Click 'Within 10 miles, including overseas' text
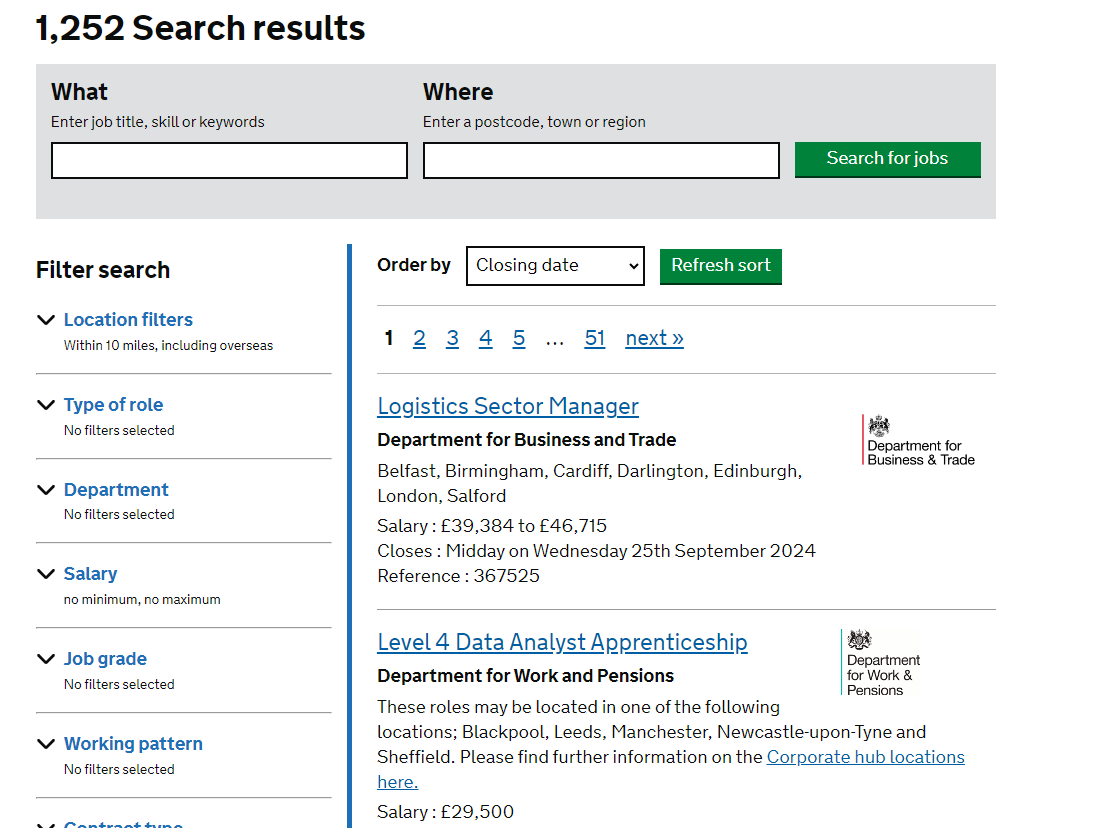This screenshot has width=1103, height=828. click(x=168, y=345)
